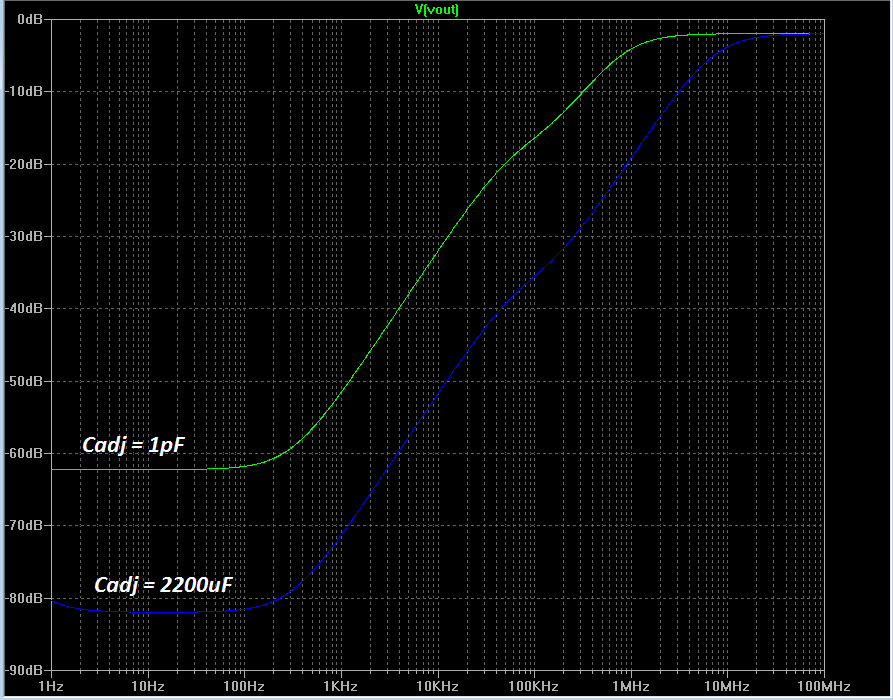Click the -40dB axis label

pyautogui.click(x=24, y=308)
